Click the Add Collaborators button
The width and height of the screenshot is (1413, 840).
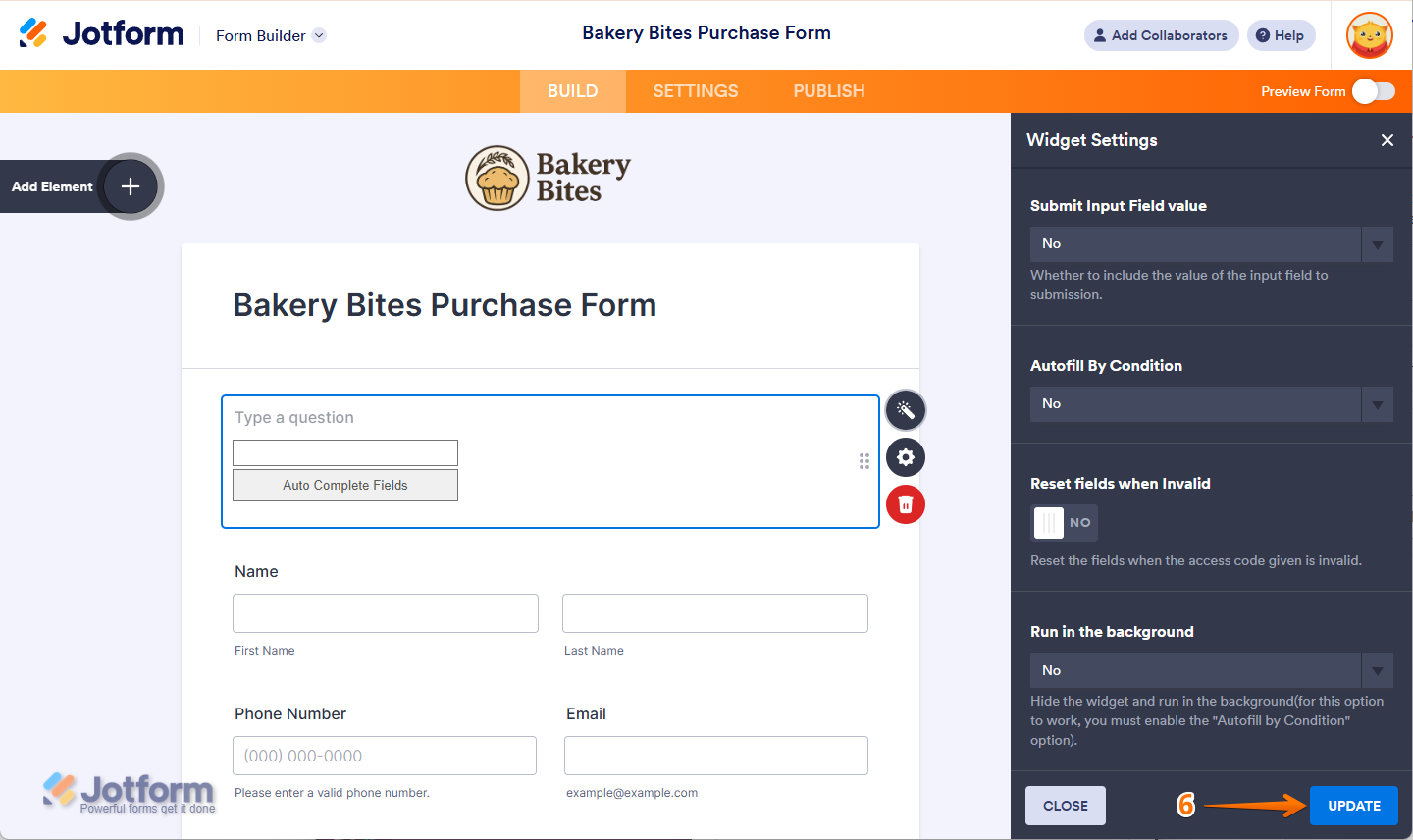pos(1161,35)
